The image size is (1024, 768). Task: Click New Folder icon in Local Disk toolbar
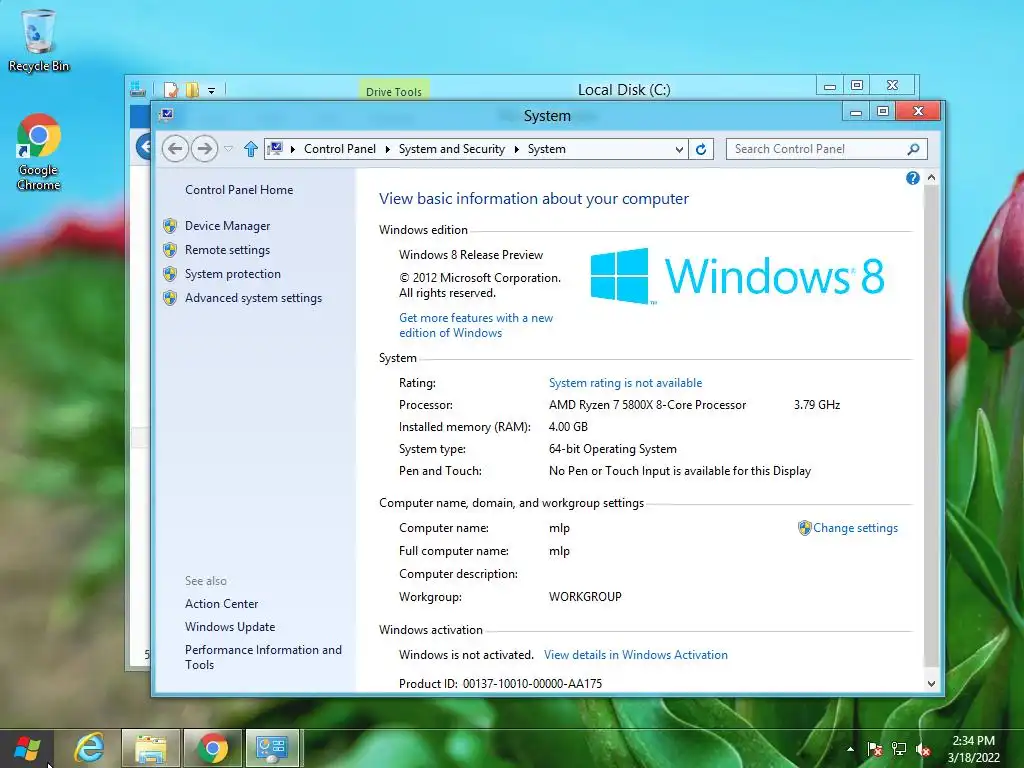click(192, 89)
